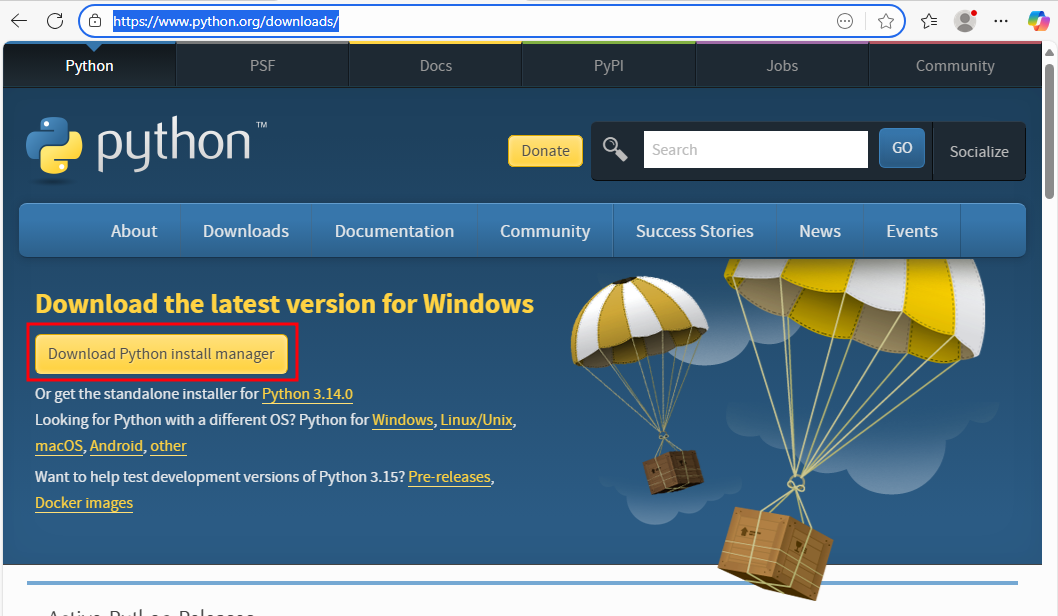This screenshot has height=616, width=1058.
Task: Click the browser back arrow
Action: pyautogui.click(x=19, y=21)
